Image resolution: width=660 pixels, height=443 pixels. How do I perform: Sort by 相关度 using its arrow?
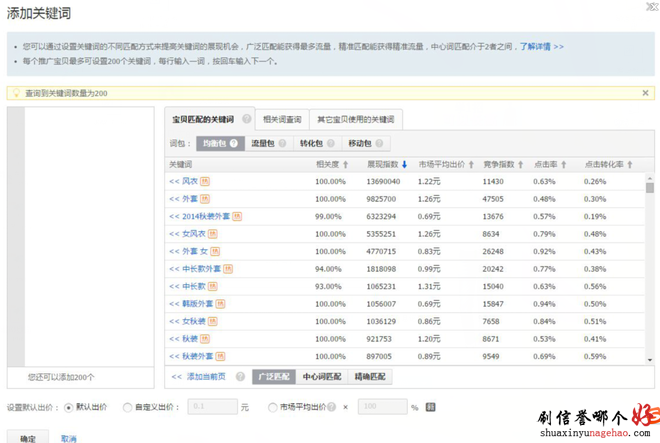tap(346, 165)
